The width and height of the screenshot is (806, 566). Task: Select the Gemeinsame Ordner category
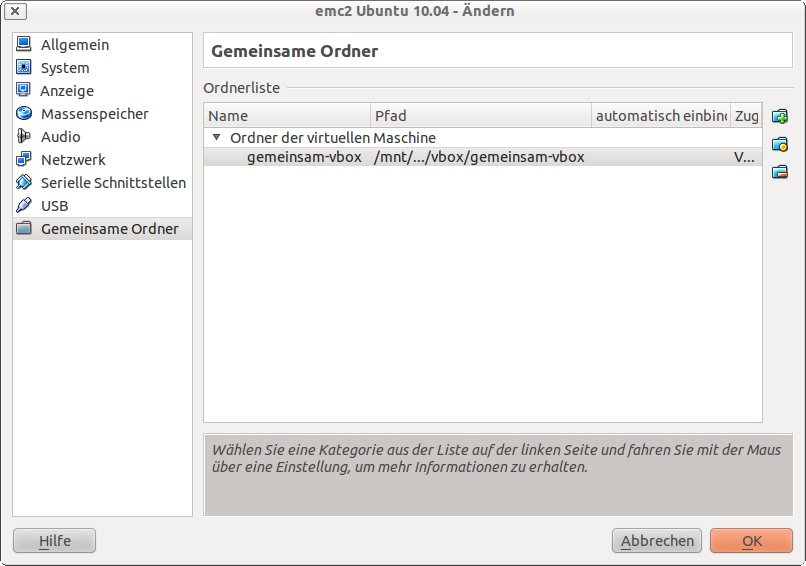point(109,229)
